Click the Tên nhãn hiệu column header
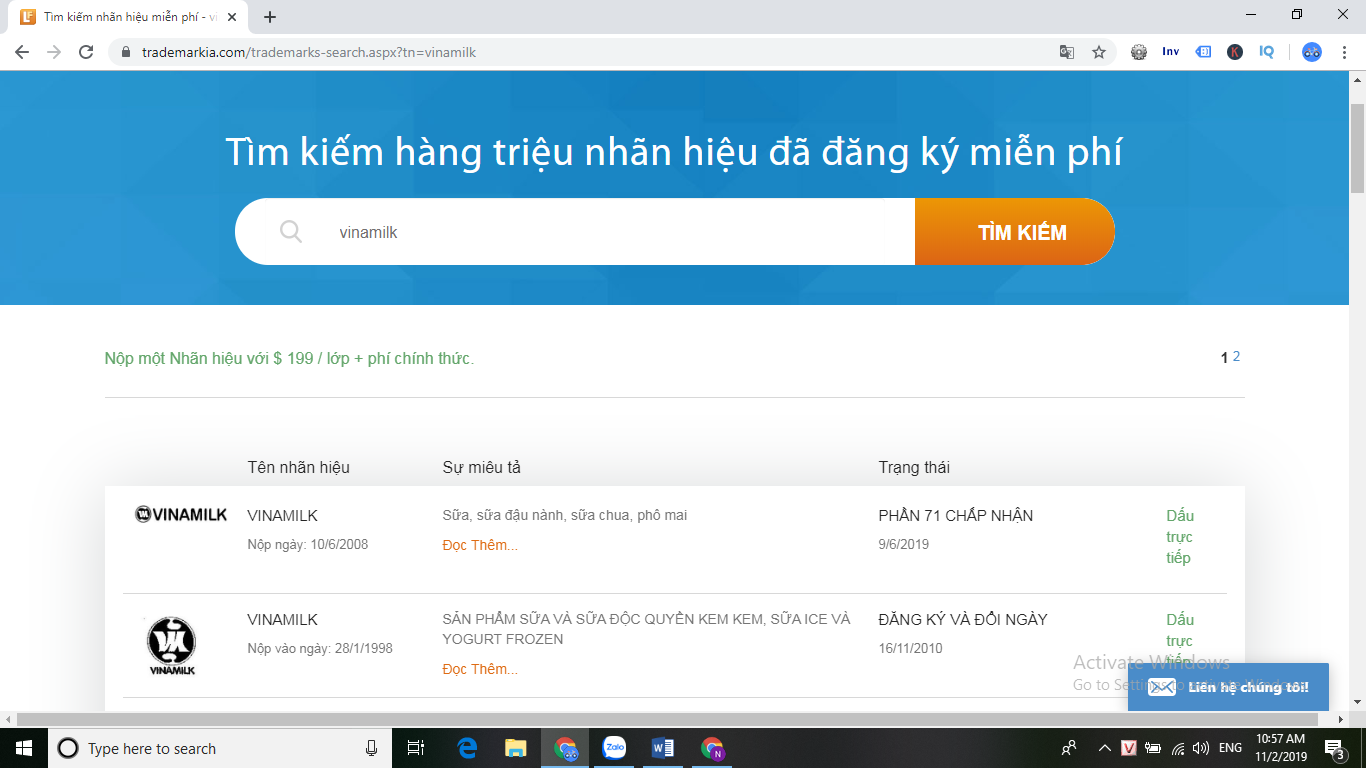 coord(299,467)
